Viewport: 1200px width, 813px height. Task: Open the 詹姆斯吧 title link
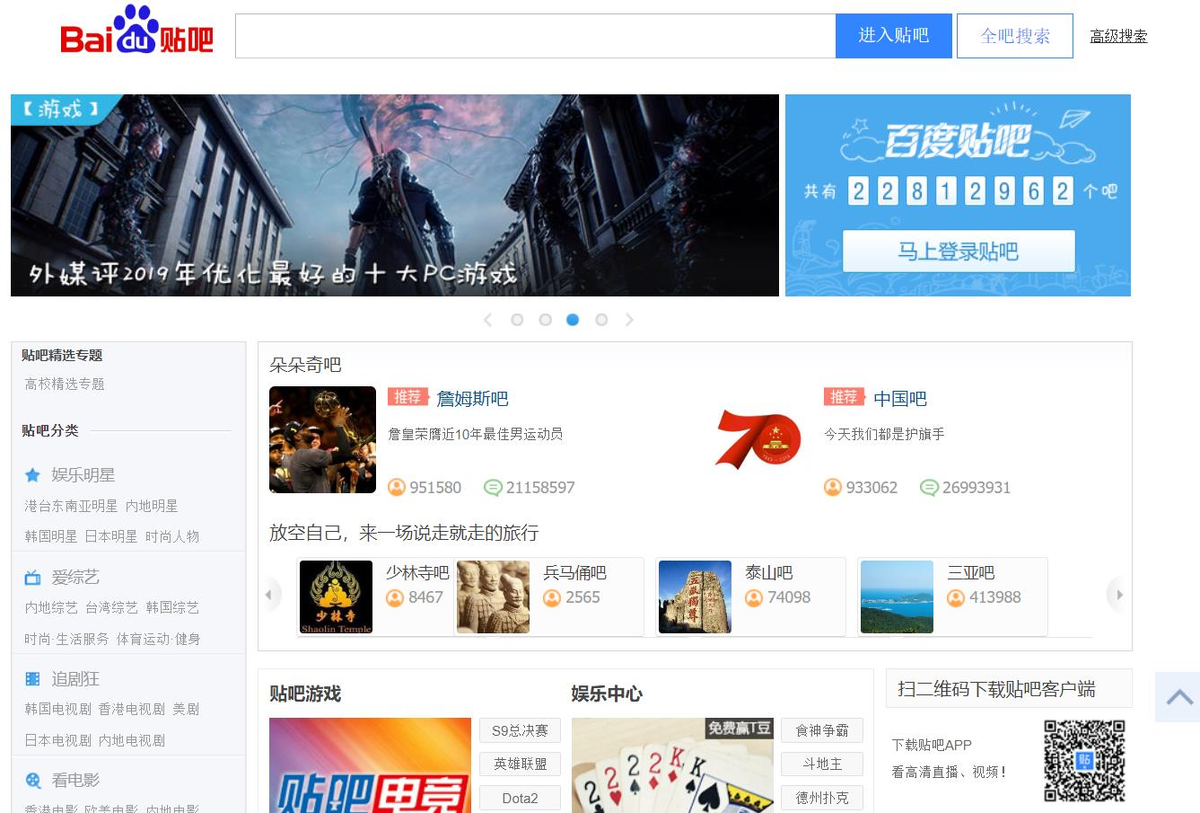click(x=472, y=399)
